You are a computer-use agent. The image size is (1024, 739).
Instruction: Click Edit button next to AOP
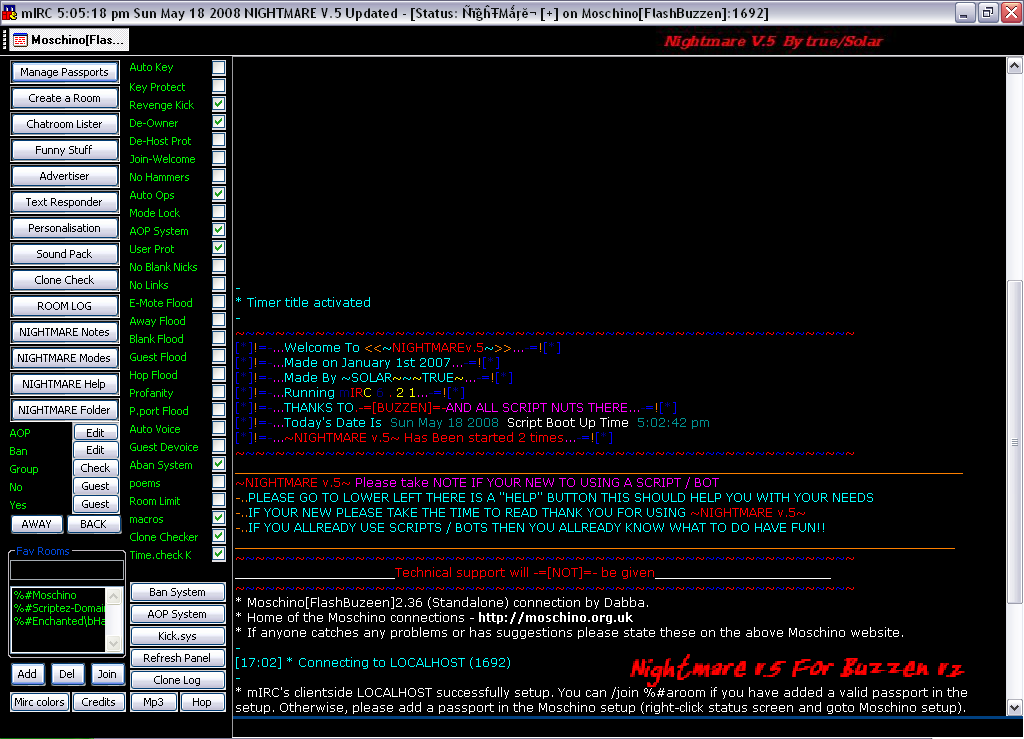point(95,433)
